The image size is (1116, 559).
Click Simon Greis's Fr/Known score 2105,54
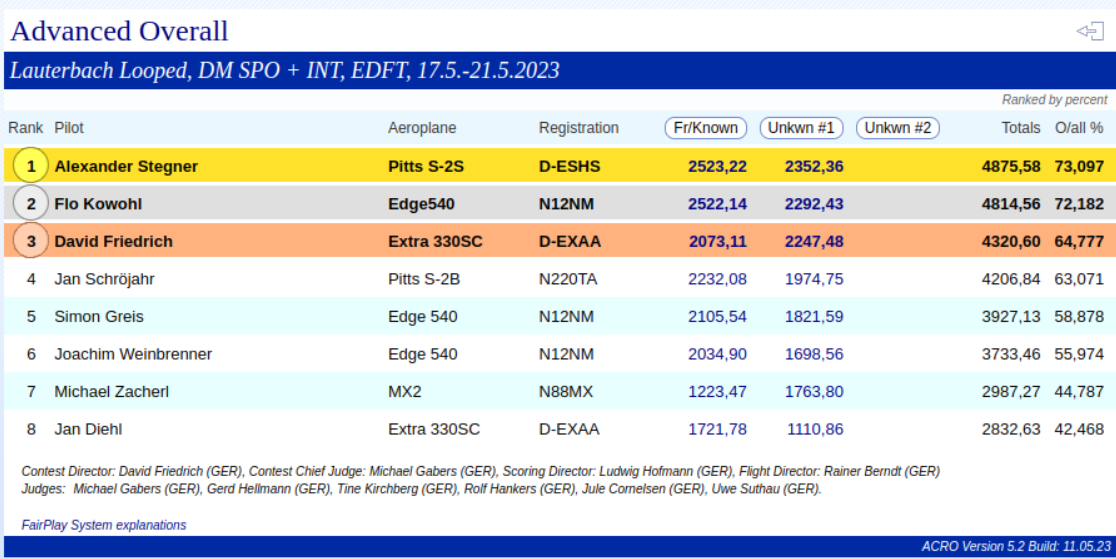(x=717, y=316)
